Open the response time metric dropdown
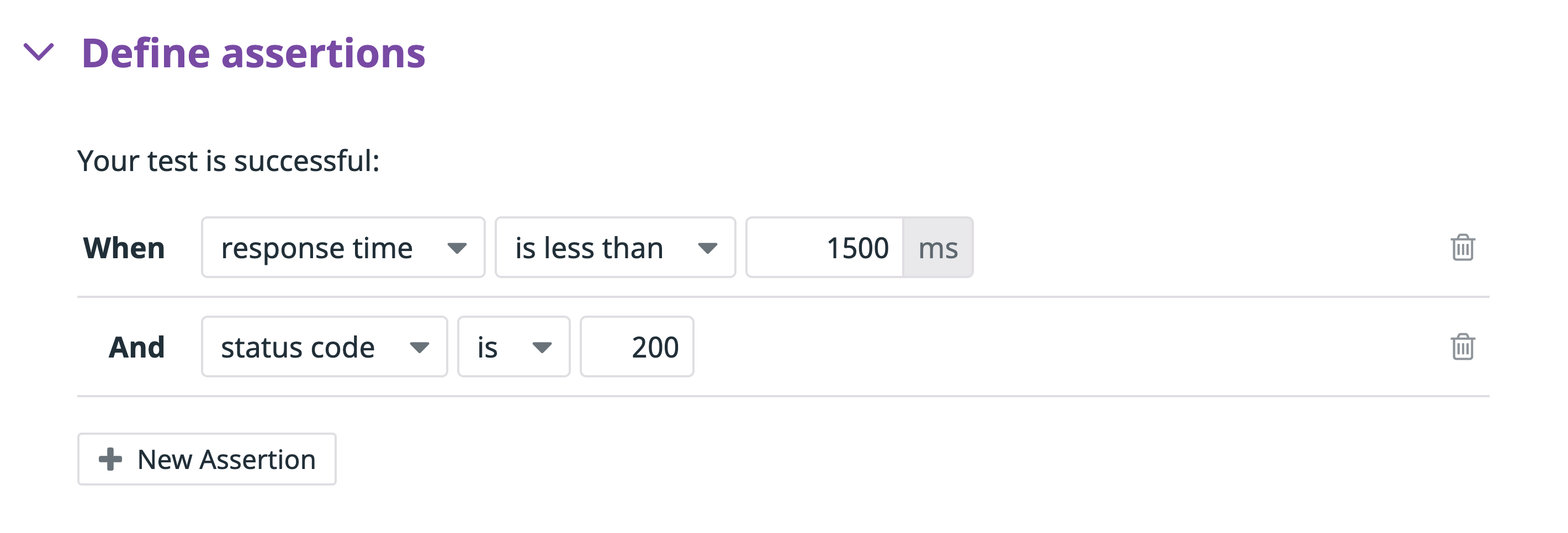This screenshot has width=1568, height=533. click(x=343, y=248)
